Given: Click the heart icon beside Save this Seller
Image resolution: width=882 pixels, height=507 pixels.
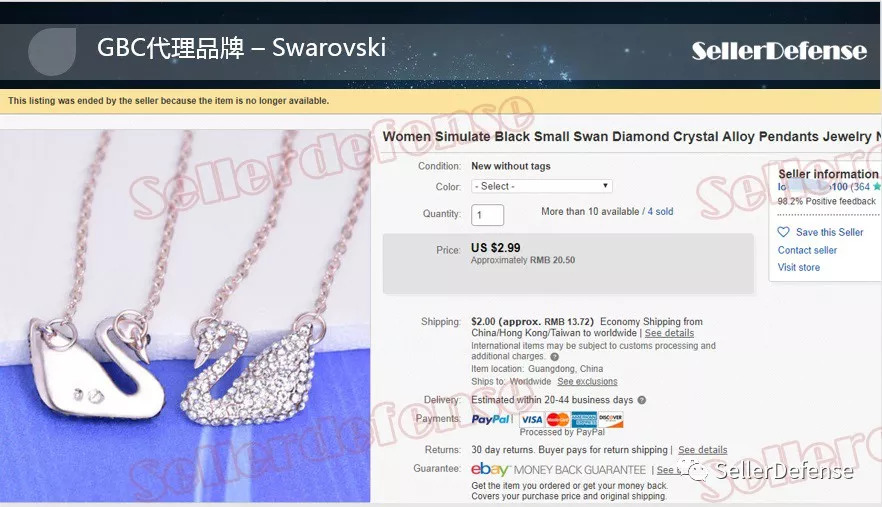Looking at the screenshot, I should tap(783, 232).
